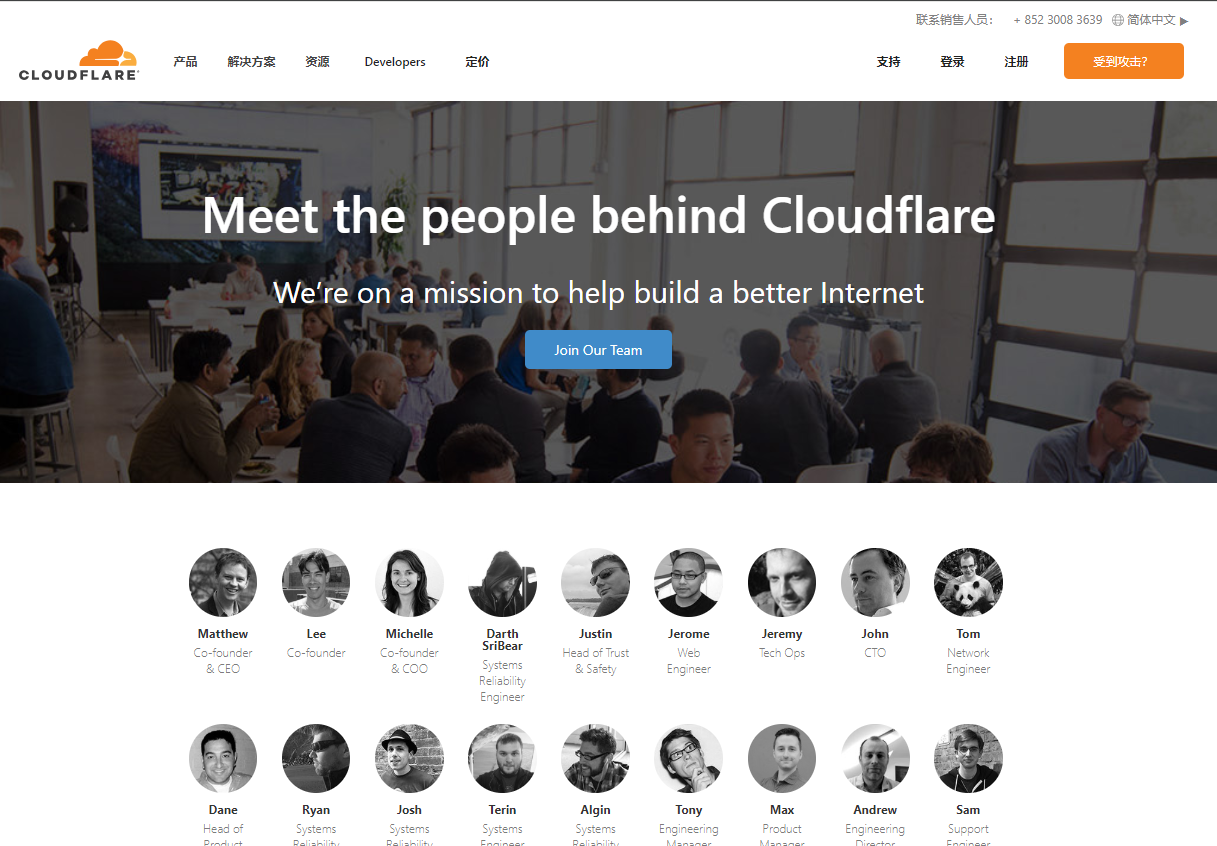Image resolution: width=1217 pixels, height=846 pixels.
Task: Click the Join Our Team button
Action: (598, 350)
